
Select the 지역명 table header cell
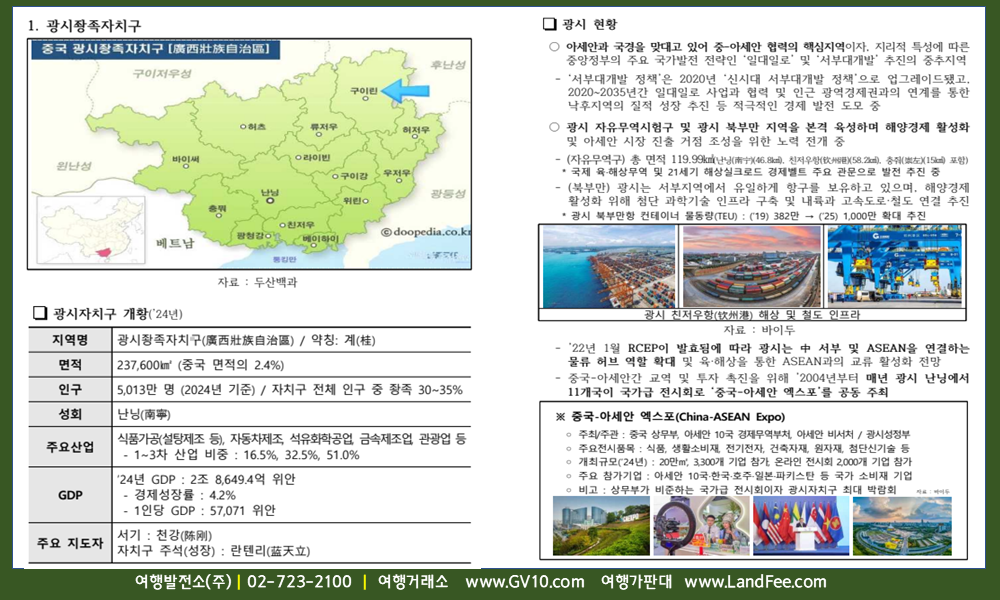click(70, 340)
